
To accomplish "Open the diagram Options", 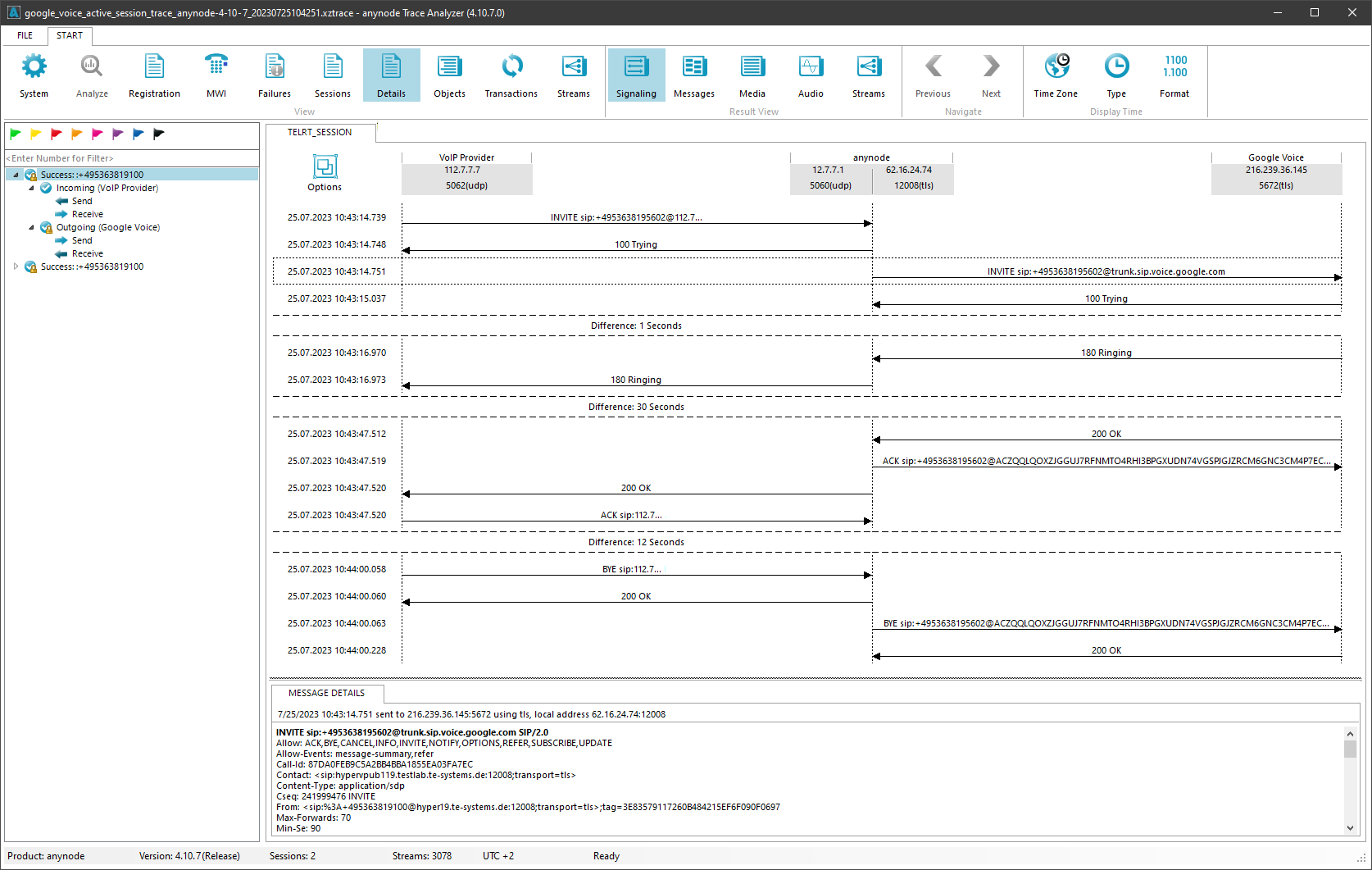I will tap(325, 173).
